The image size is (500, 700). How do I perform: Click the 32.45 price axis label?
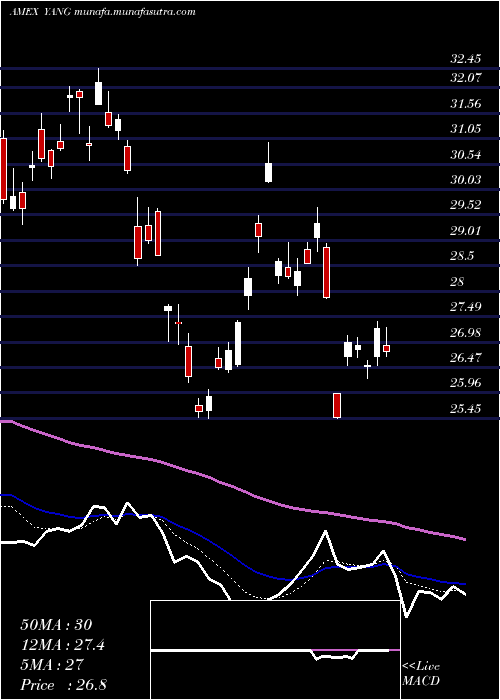465,58
